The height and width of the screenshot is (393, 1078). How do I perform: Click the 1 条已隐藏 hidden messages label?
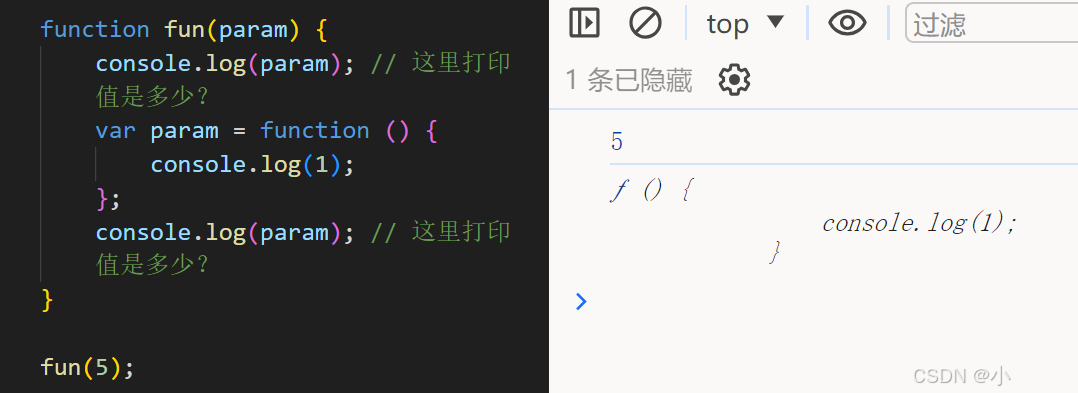pos(628,80)
